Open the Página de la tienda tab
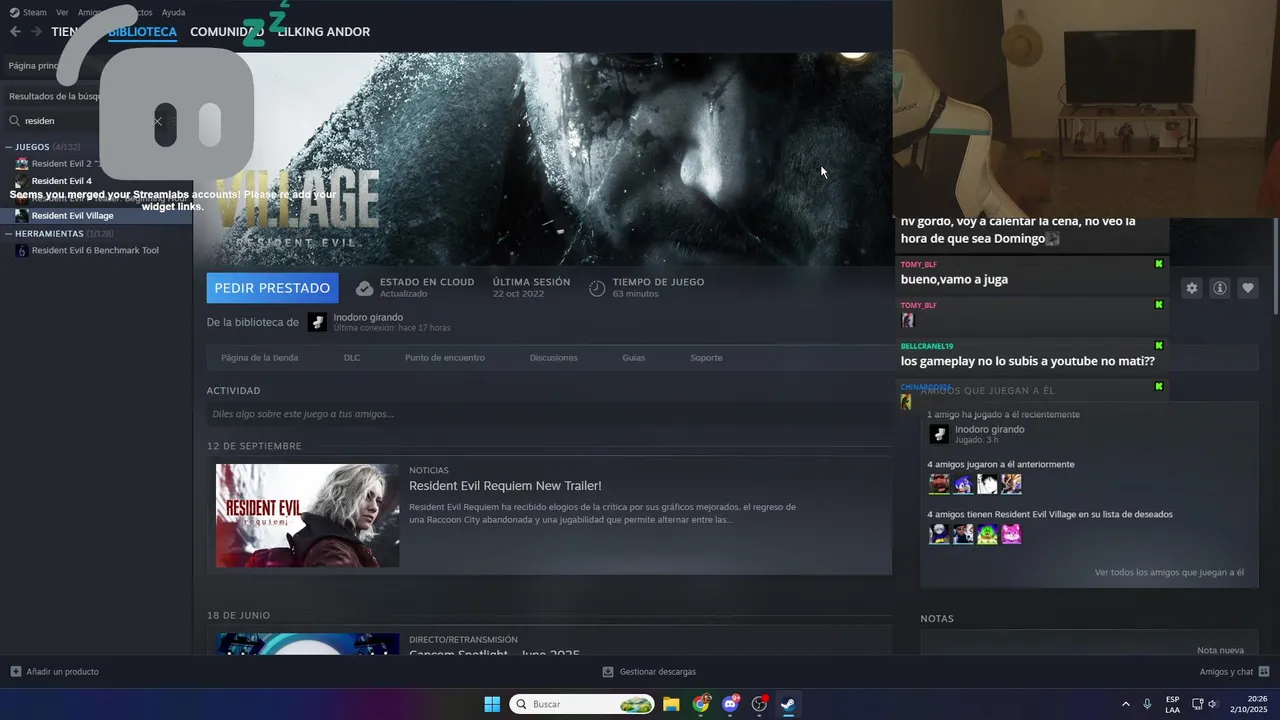 point(259,358)
